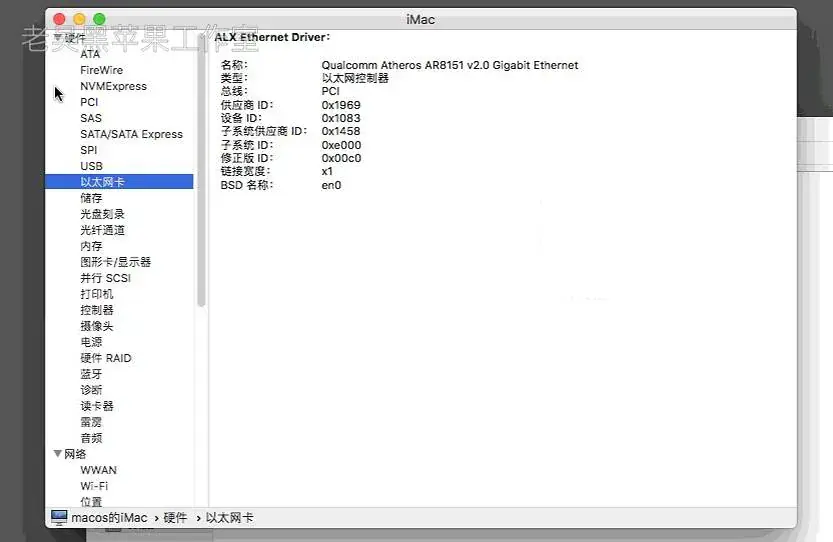
Task: Click the link width value x1
Action: (327, 172)
